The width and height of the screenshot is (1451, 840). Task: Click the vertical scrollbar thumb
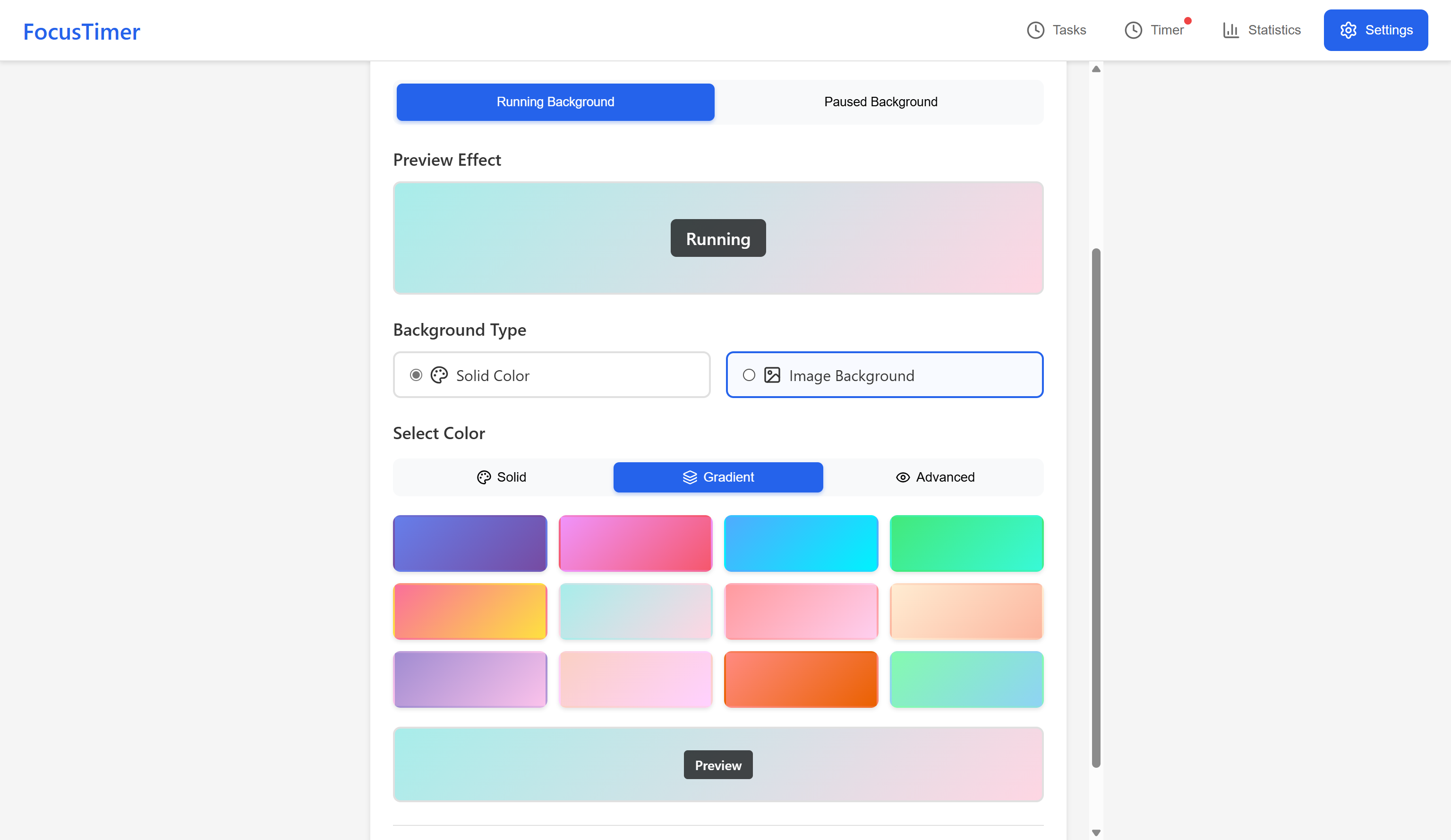coord(1096,508)
